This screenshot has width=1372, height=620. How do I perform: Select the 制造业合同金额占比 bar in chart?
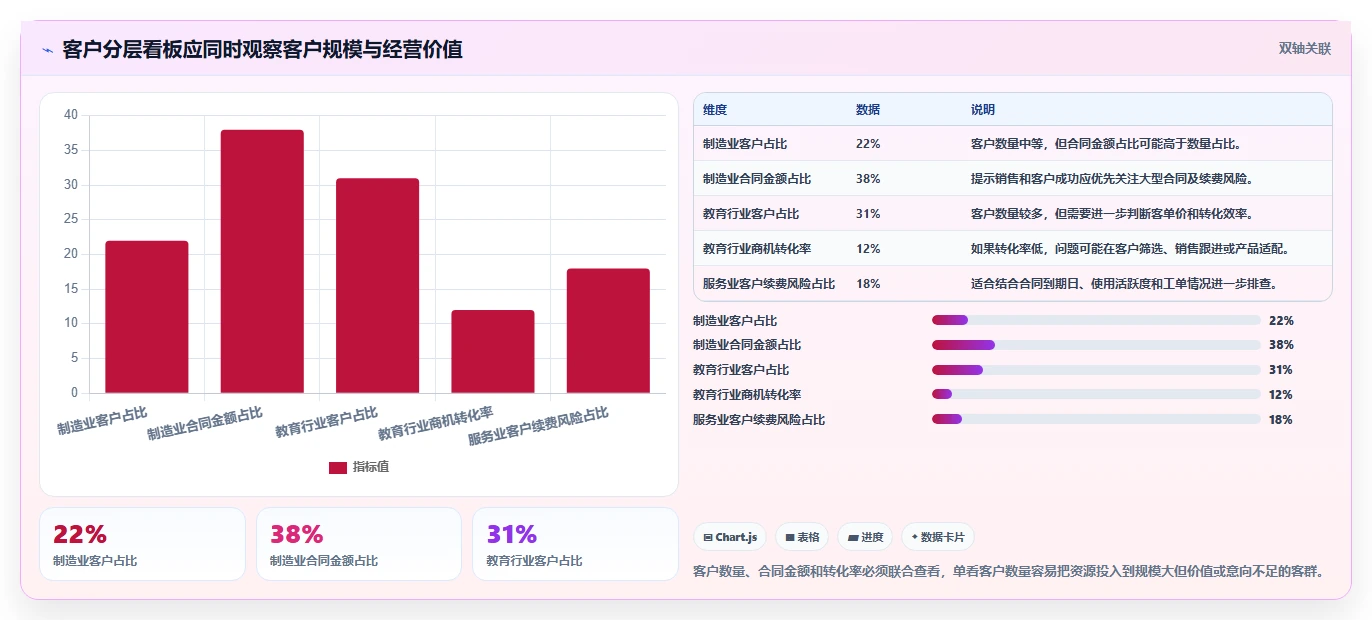pyautogui.click(x=262, y=261)
